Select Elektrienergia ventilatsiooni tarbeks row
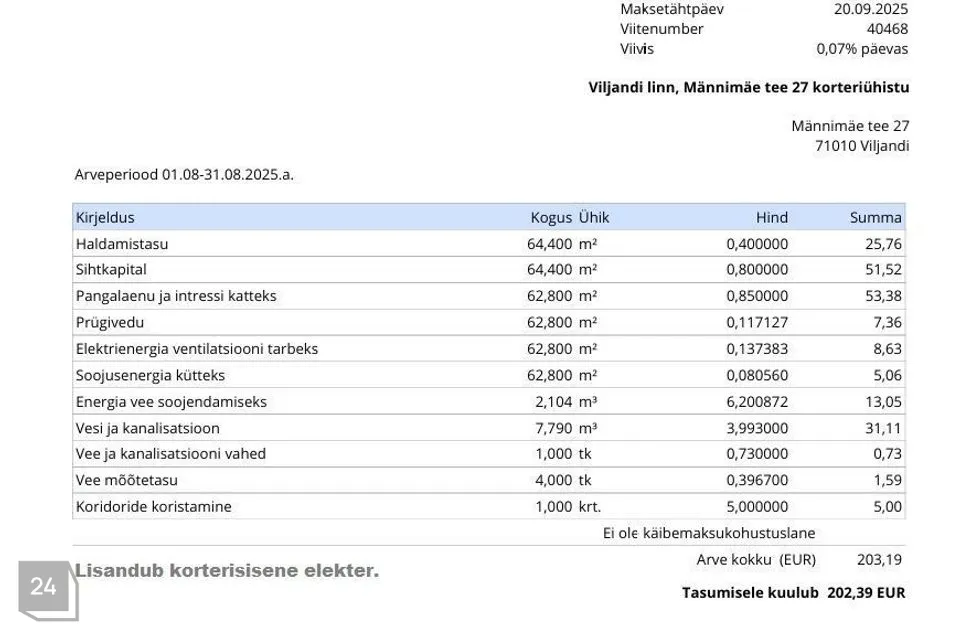 [x=197, y=349]
